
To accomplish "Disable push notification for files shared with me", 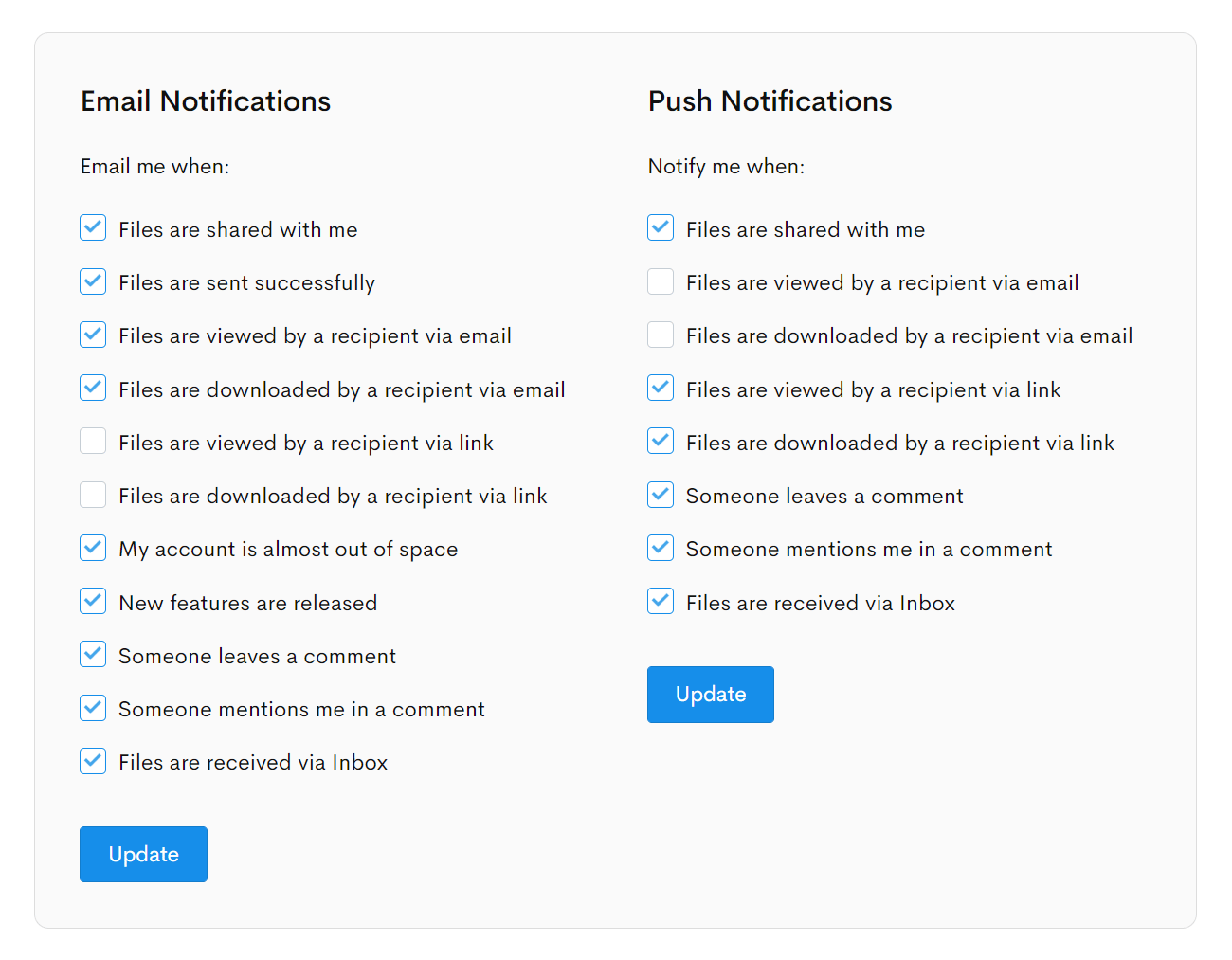I will tap(660, 227).
